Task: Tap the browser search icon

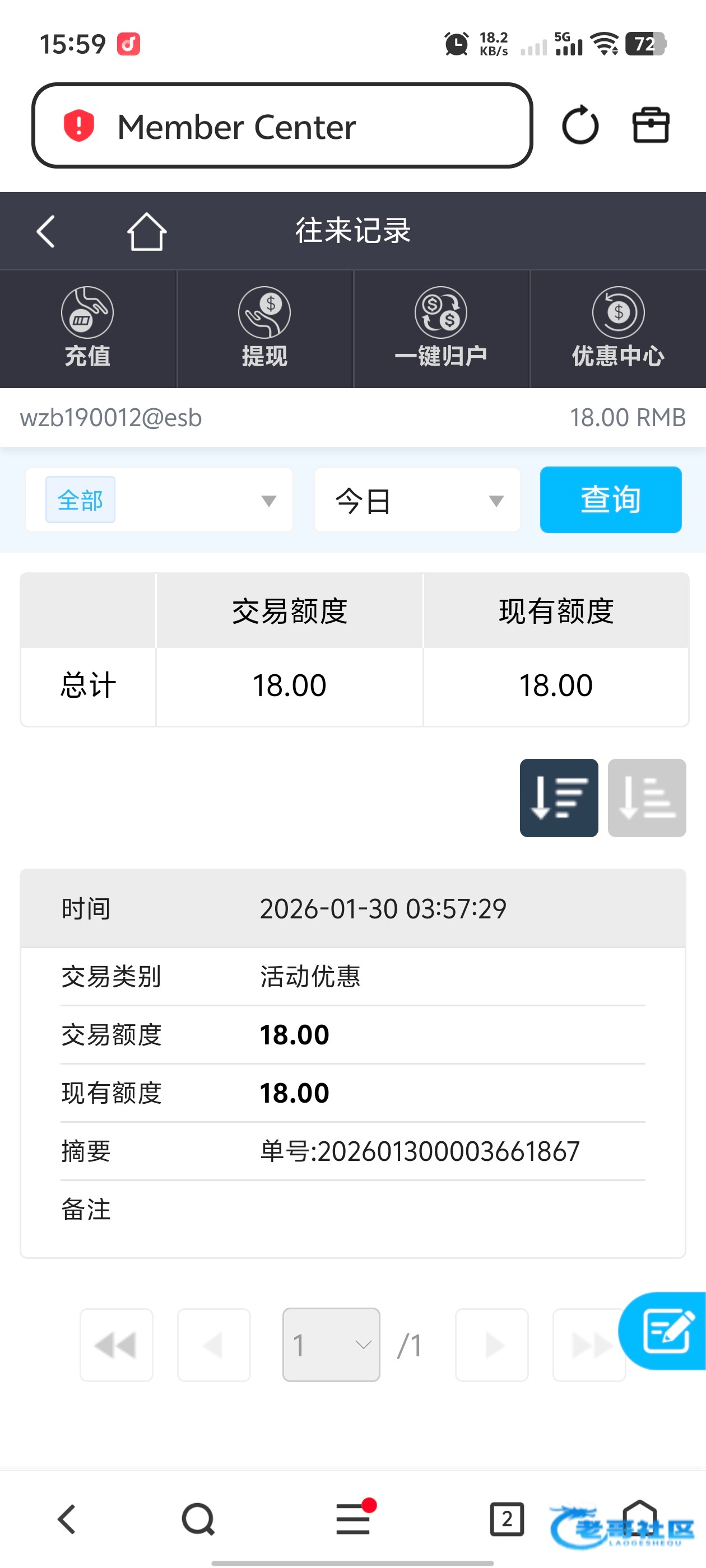Action: [x=198, y=1519]
